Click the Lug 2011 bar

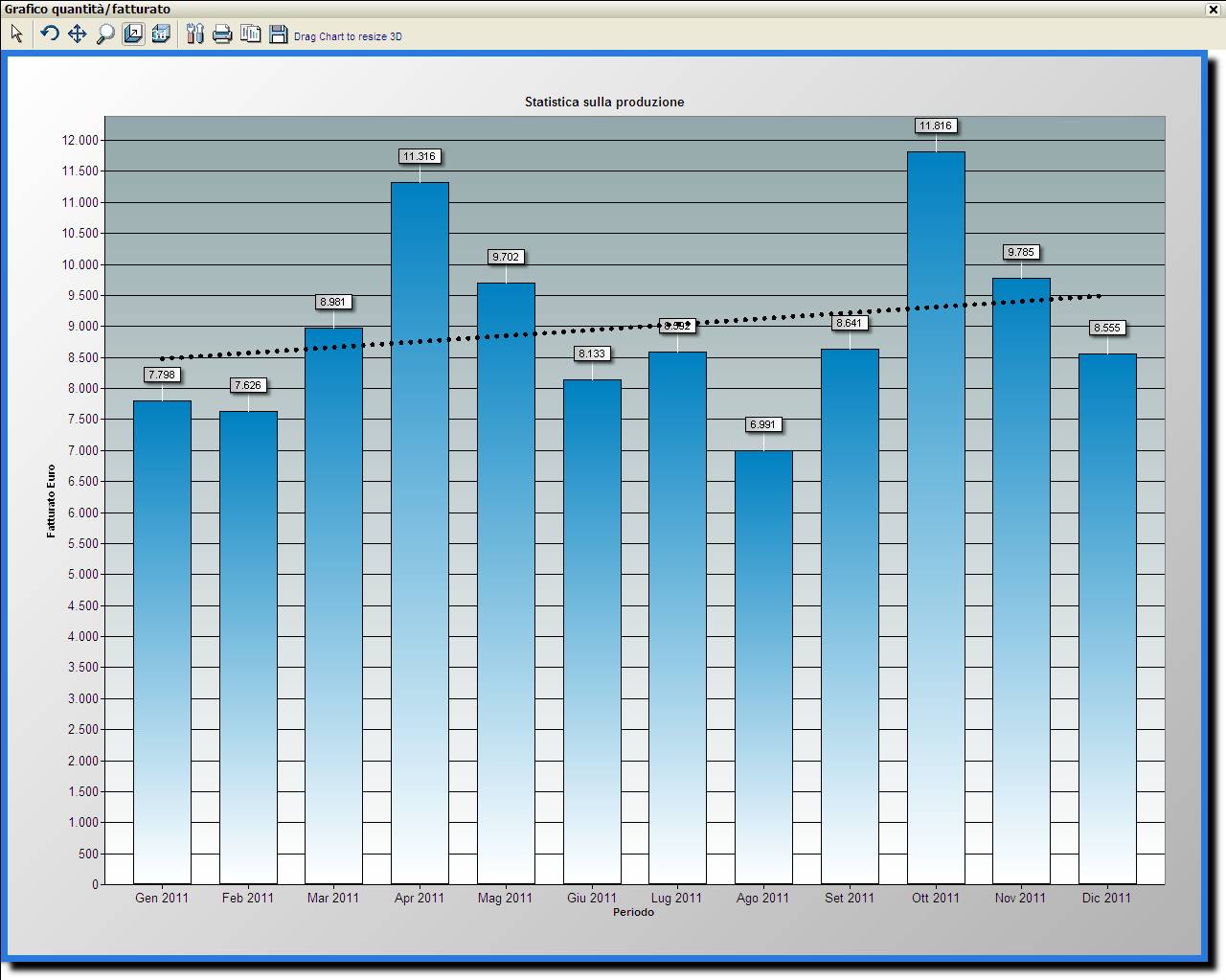click(x=677, y=618)
